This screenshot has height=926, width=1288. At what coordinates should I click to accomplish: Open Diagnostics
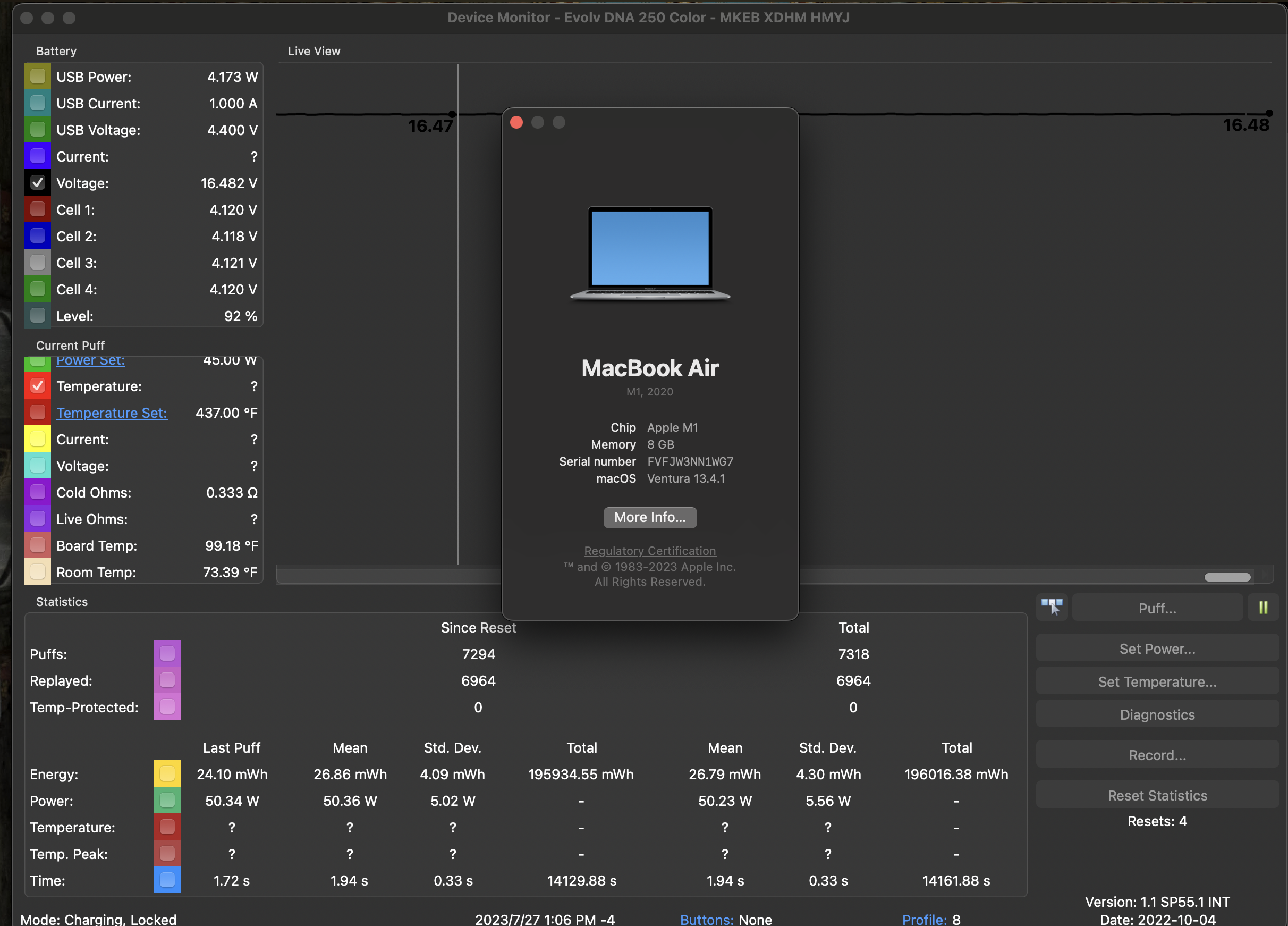point(1157,714)
